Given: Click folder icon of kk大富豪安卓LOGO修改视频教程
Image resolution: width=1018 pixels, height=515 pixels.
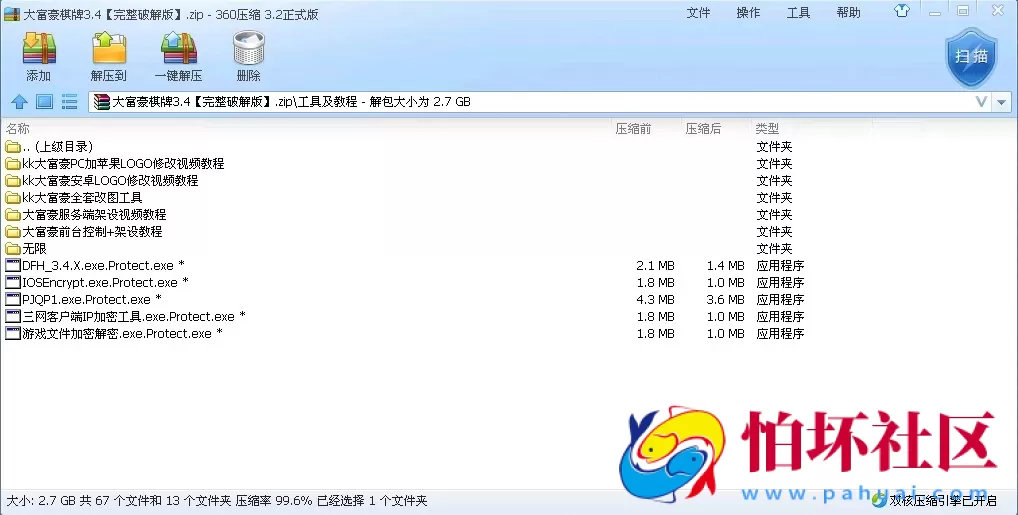Looking at the screenshot, I should pyautogui.click(x=12, y=181).
